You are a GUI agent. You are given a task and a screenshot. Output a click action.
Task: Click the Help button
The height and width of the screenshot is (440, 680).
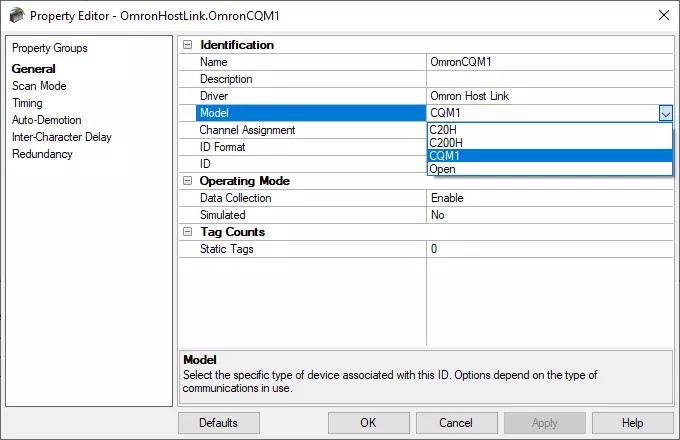(x=633, y=423)
